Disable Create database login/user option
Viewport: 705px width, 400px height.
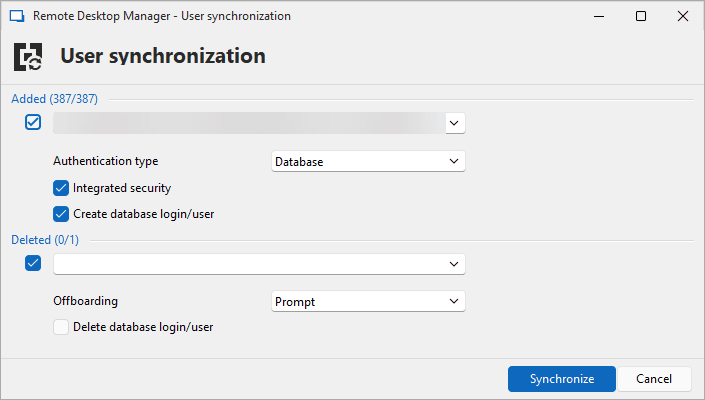(x=61, y=213)
